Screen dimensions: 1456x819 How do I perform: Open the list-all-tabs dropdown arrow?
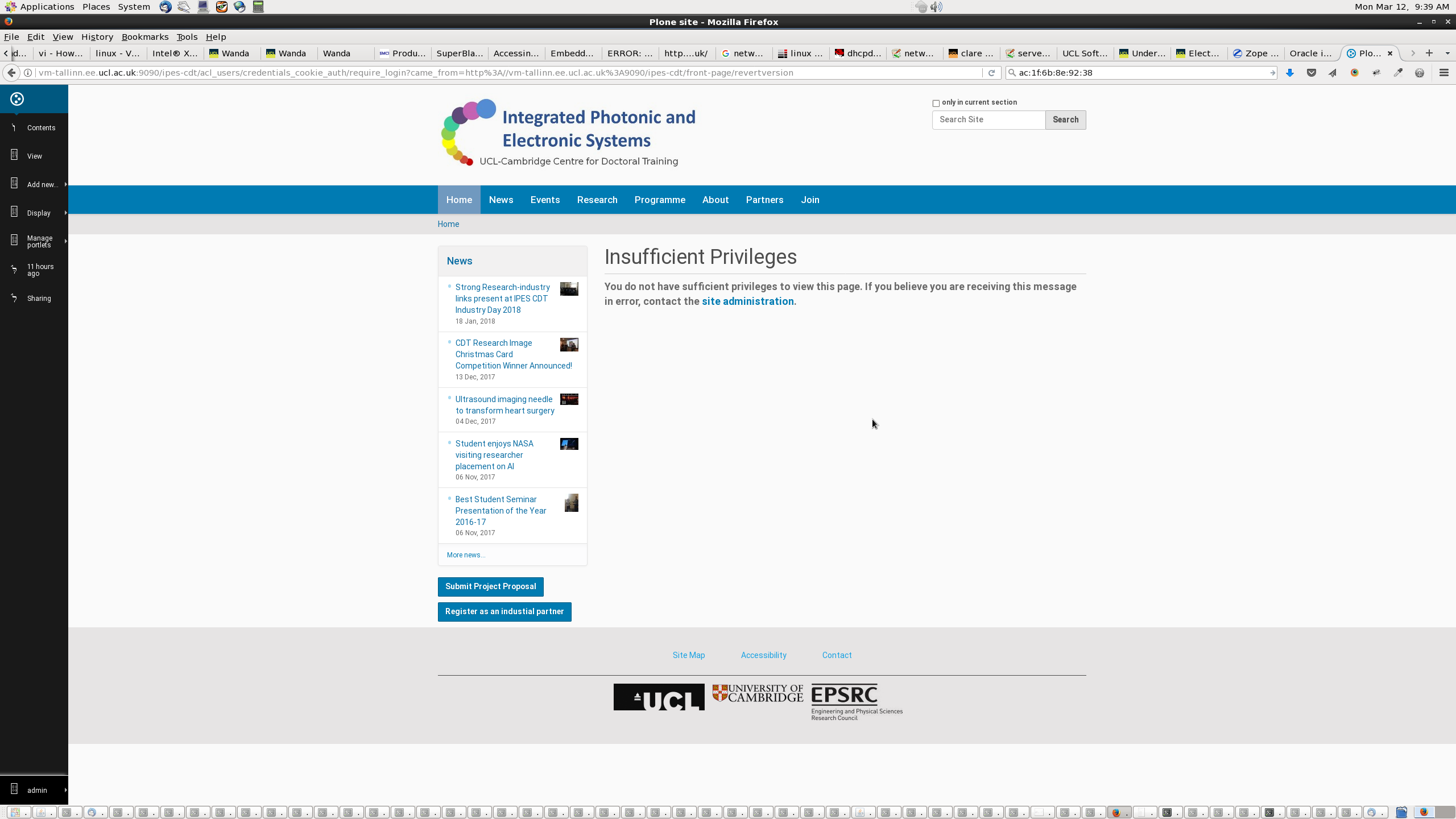[x=1447, y=53]
